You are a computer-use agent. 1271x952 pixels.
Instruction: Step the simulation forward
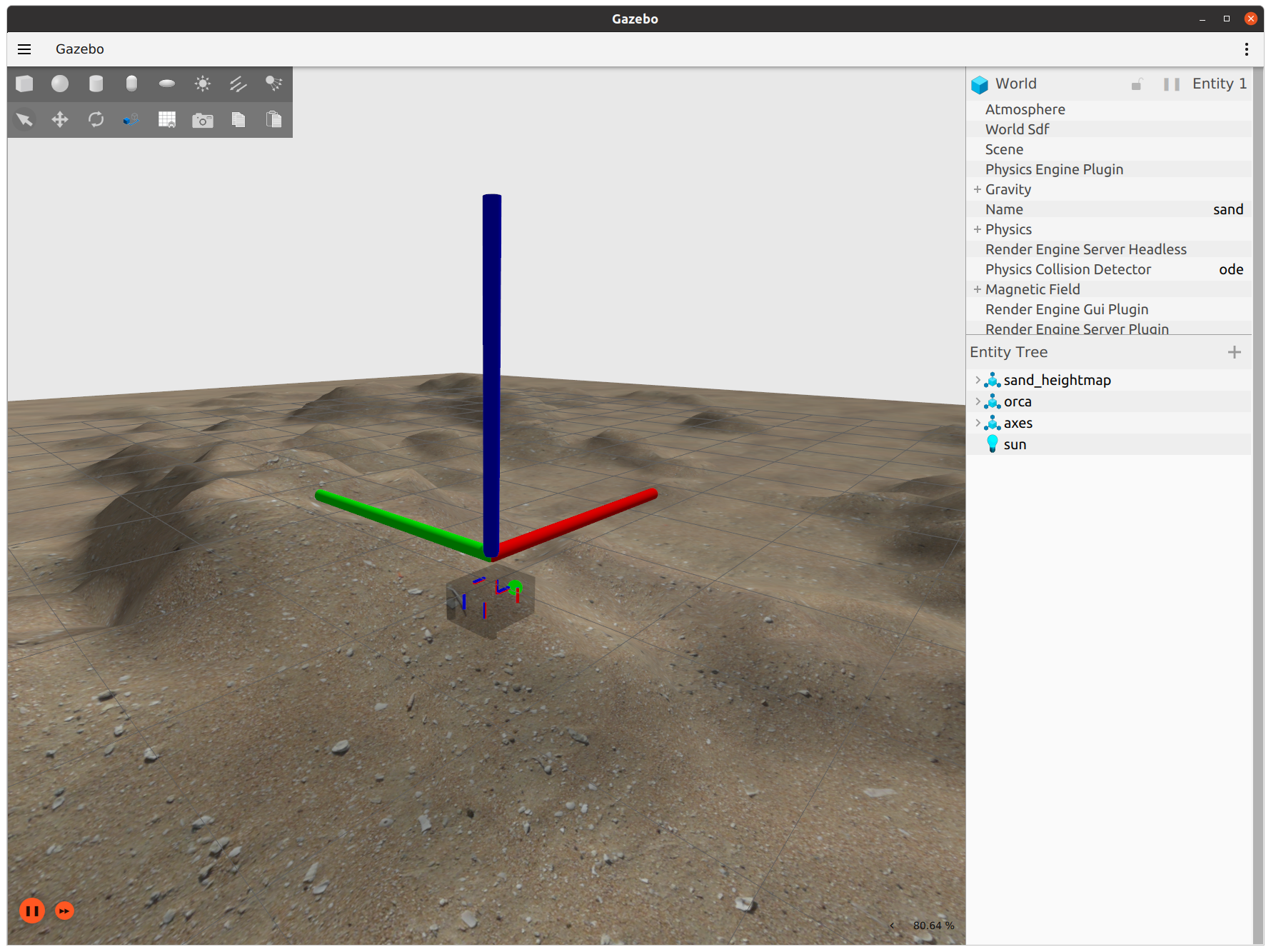pos(64,911)
